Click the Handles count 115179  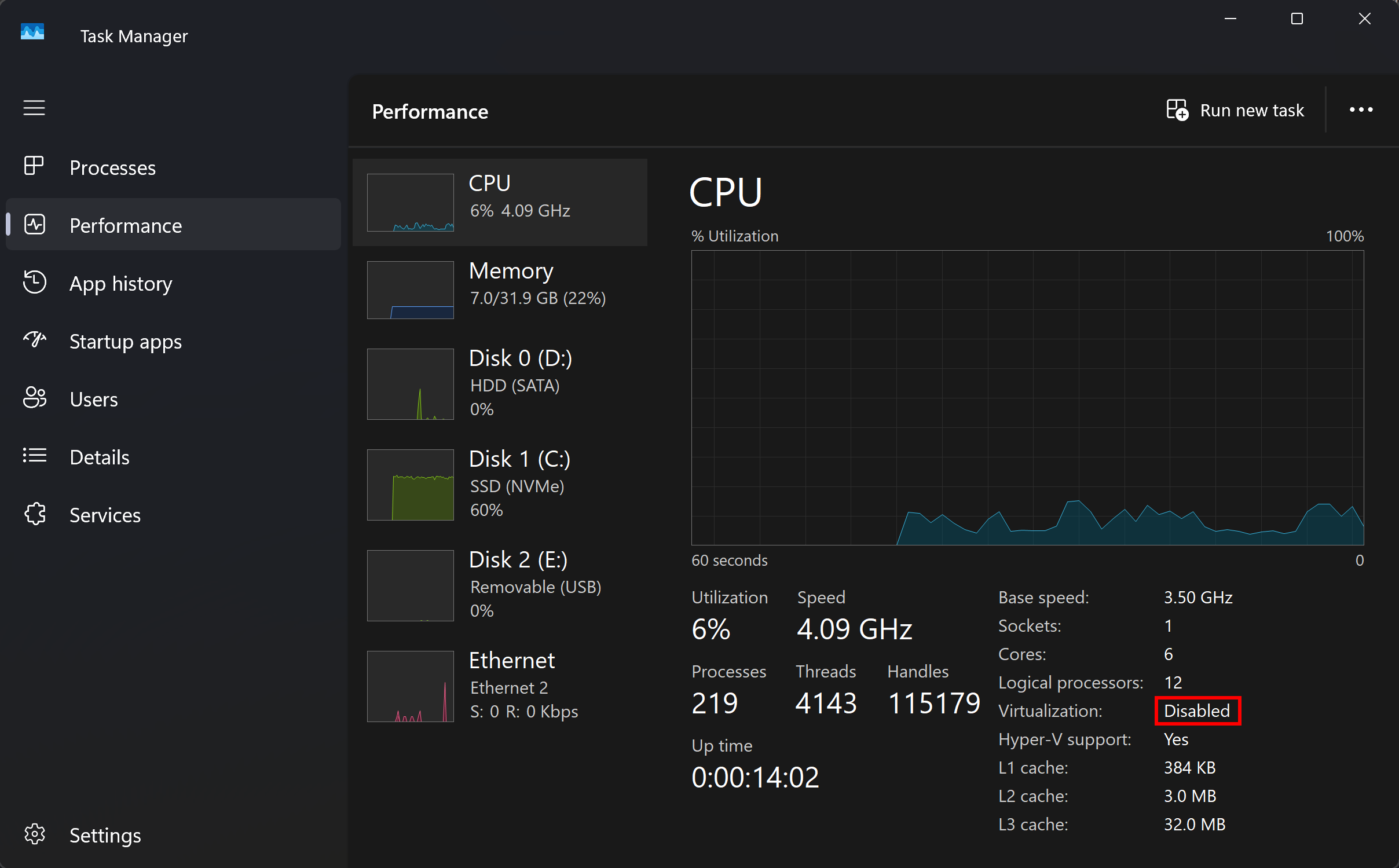tap(933, 703)
